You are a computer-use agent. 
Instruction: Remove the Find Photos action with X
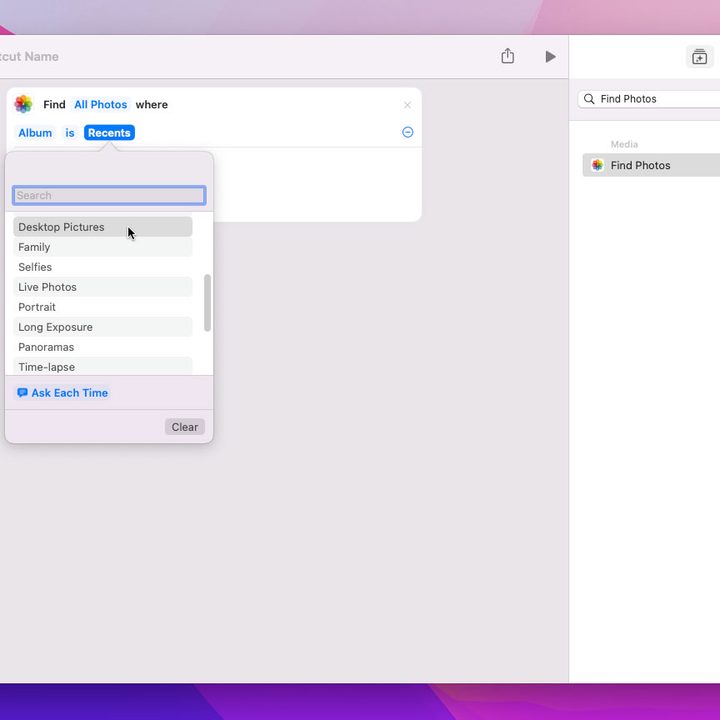pyautogui.click(x=407, y=105)
